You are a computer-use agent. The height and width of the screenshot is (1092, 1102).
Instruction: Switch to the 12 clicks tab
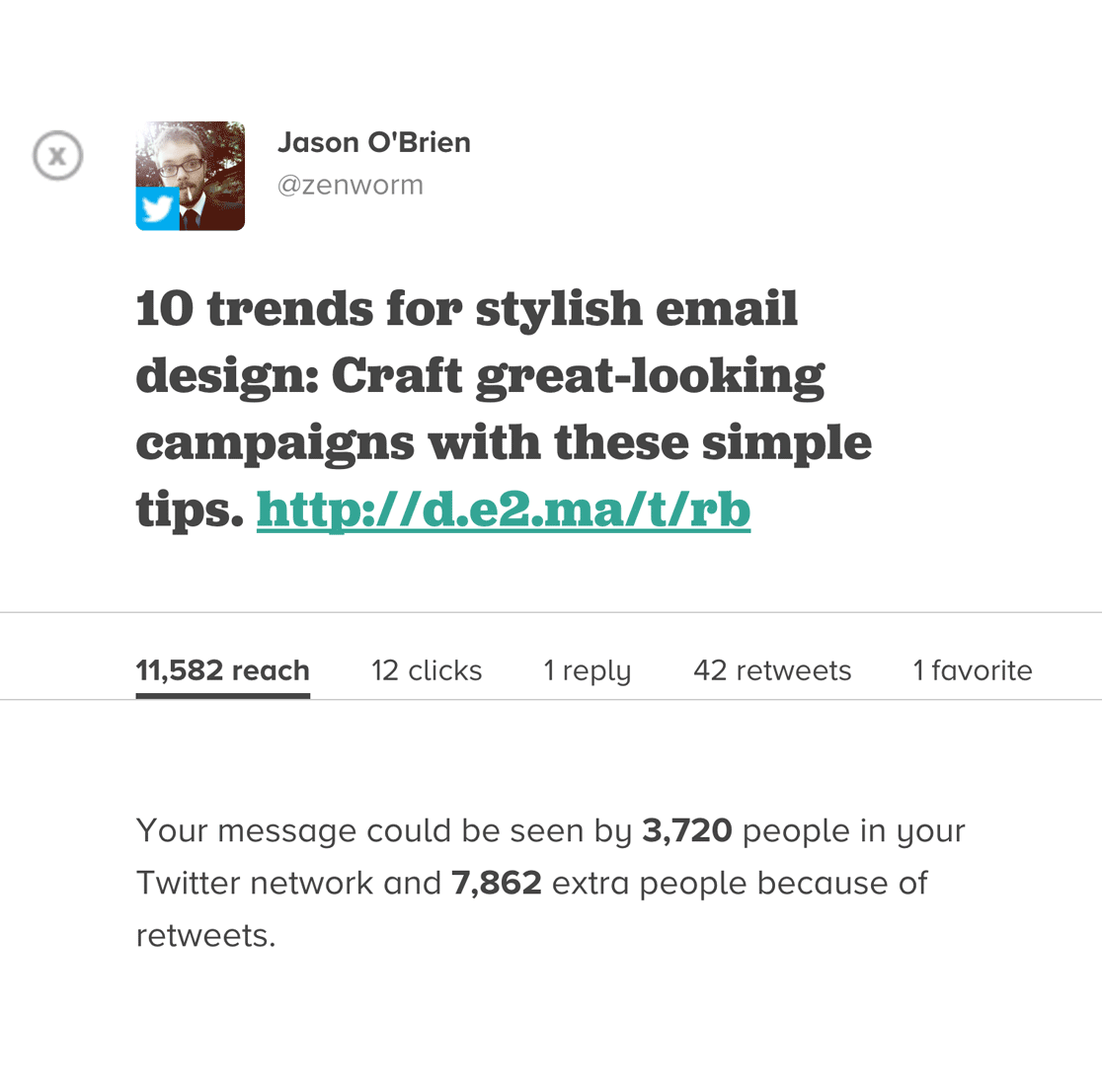(427, 670)
